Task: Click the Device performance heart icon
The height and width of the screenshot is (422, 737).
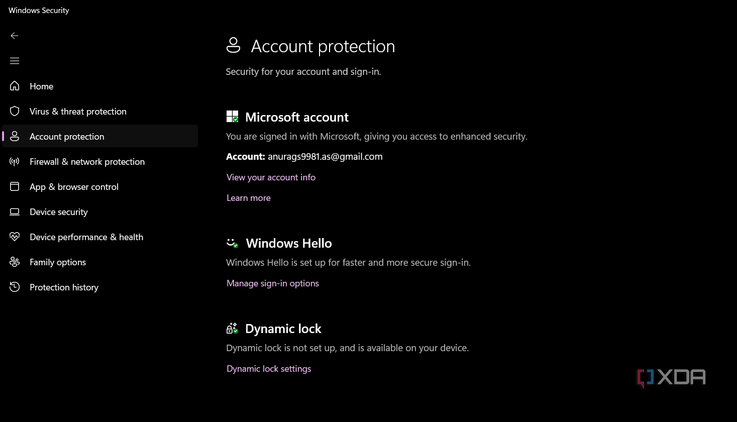Action: [15, 237]
